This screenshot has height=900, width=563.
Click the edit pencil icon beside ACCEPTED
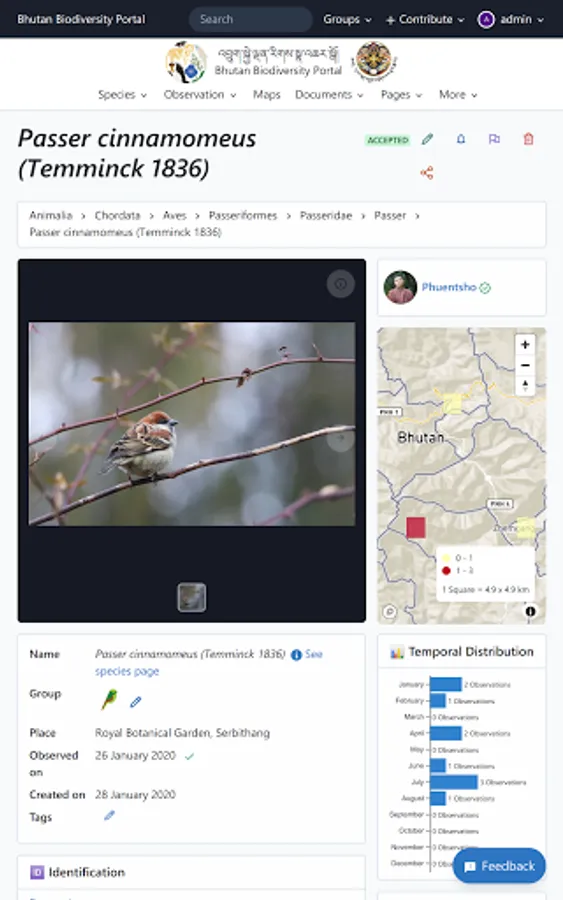point(427,139)
